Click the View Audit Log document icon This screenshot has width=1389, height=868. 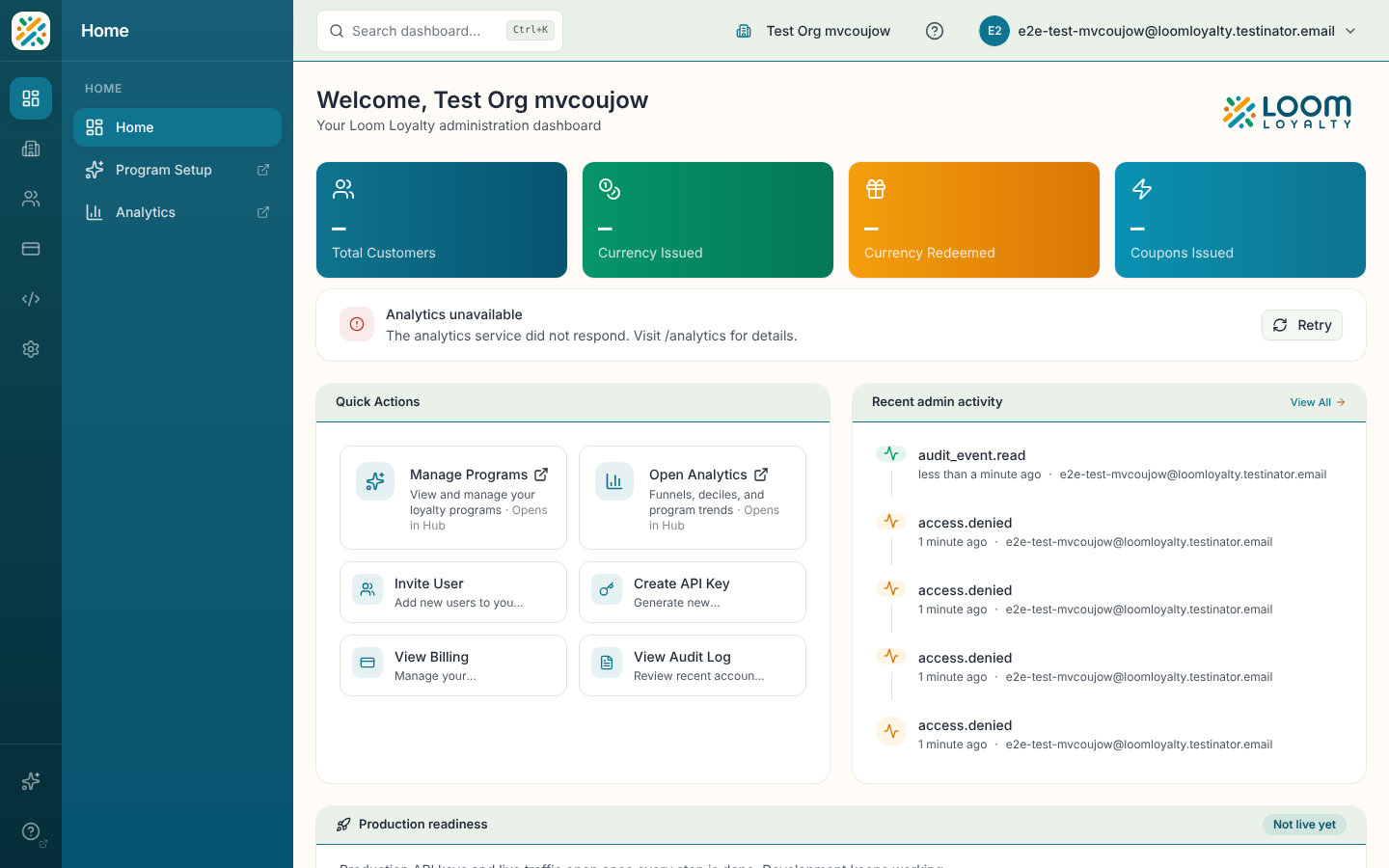607,663
